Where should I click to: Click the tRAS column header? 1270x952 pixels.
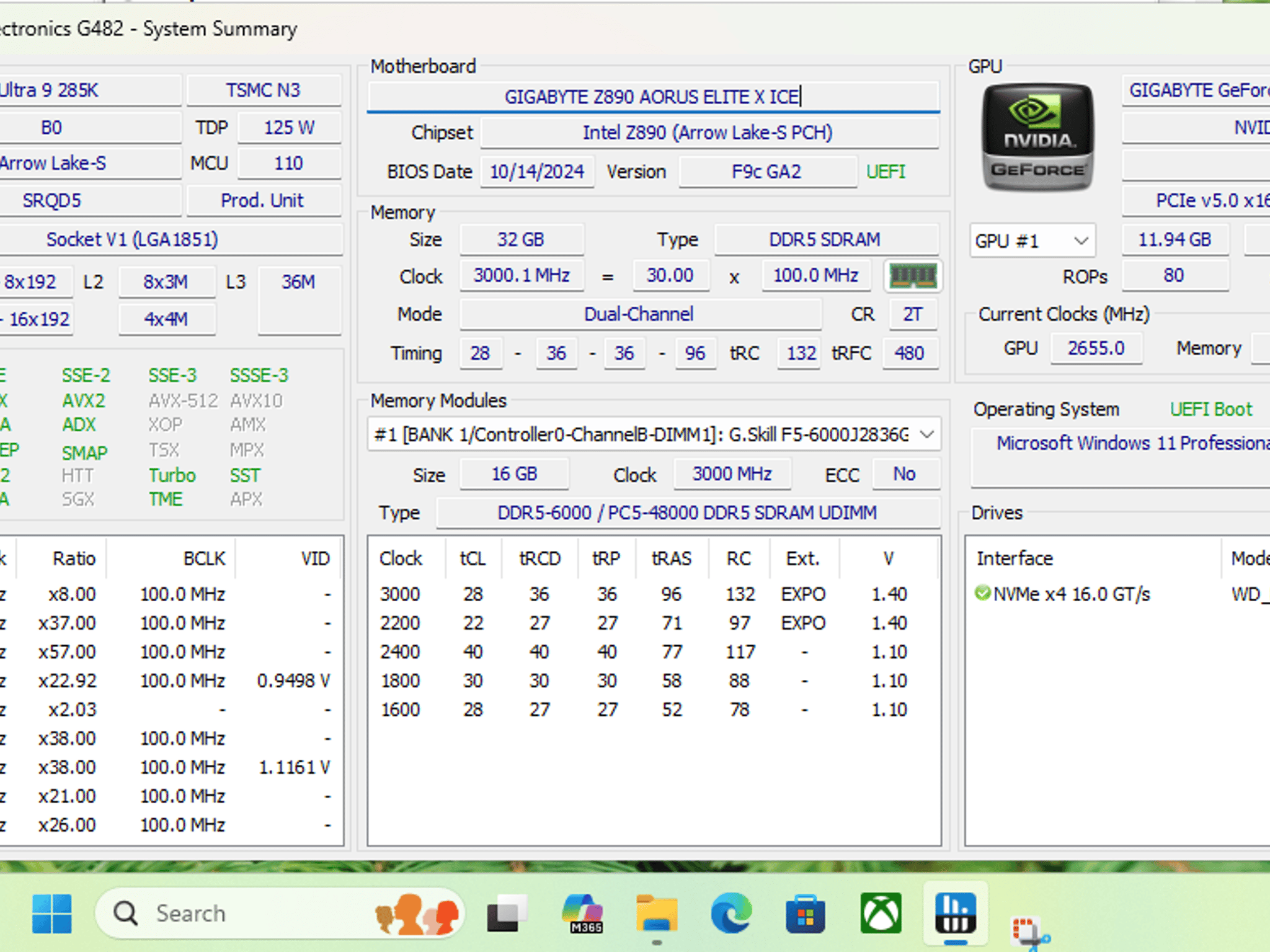click(672, 558)
